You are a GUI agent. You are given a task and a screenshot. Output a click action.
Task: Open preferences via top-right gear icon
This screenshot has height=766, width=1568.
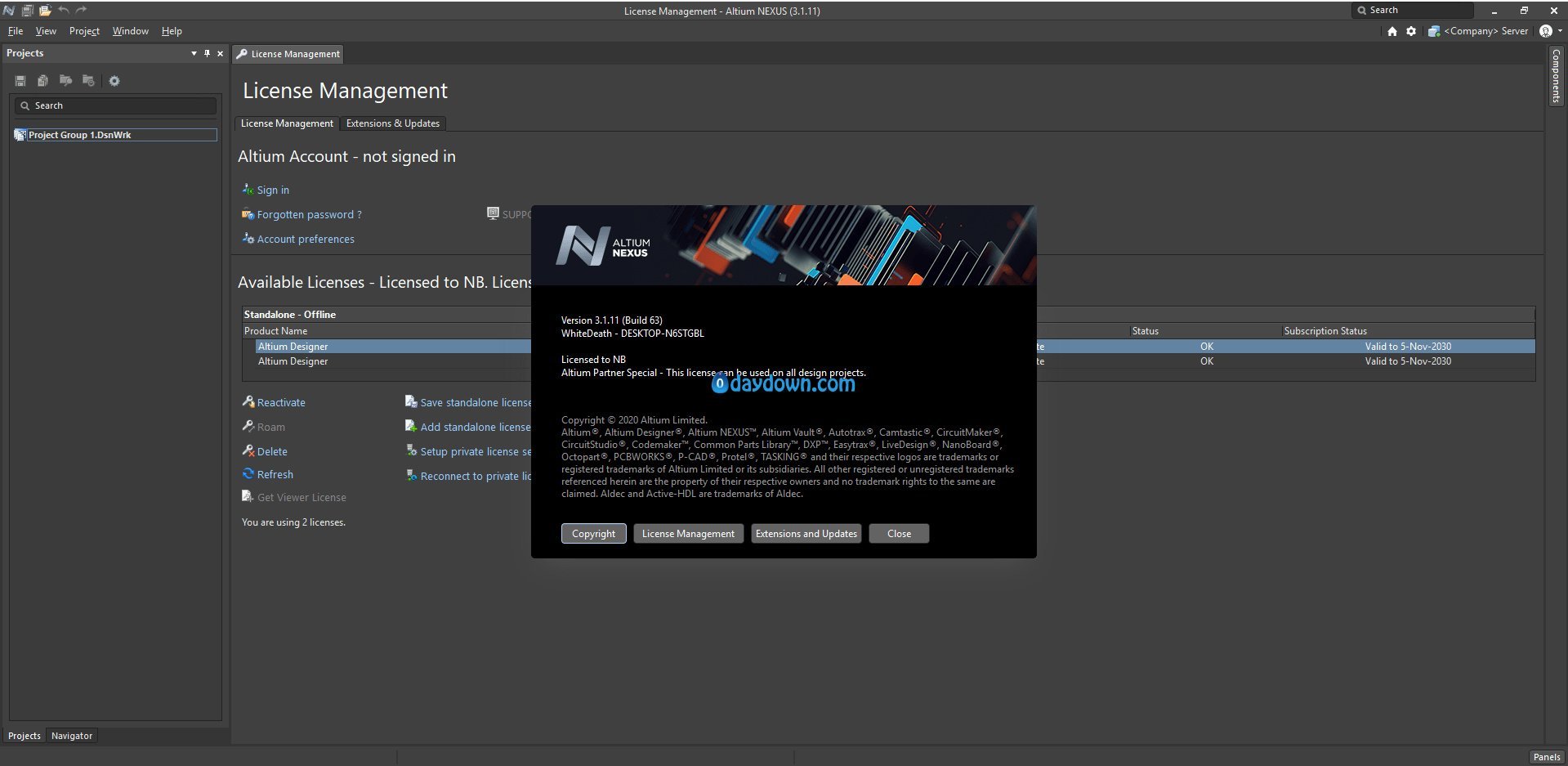[x=1411, y=31]
